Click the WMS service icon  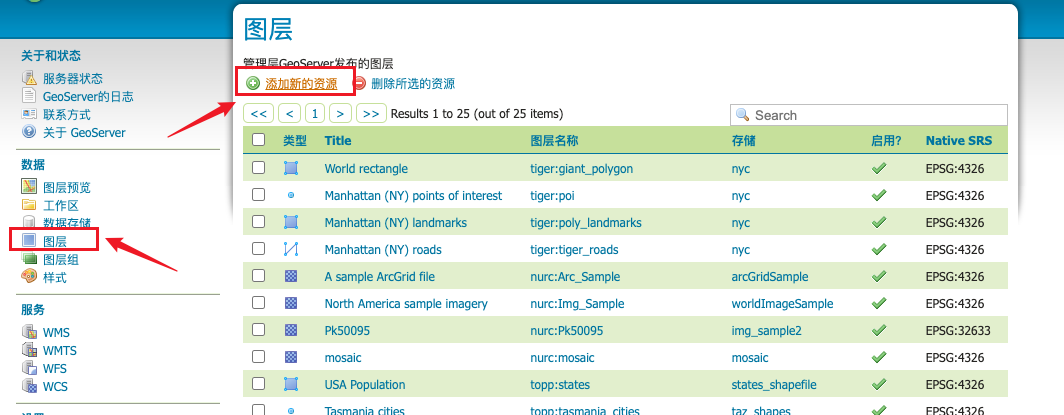click(29, 332)
